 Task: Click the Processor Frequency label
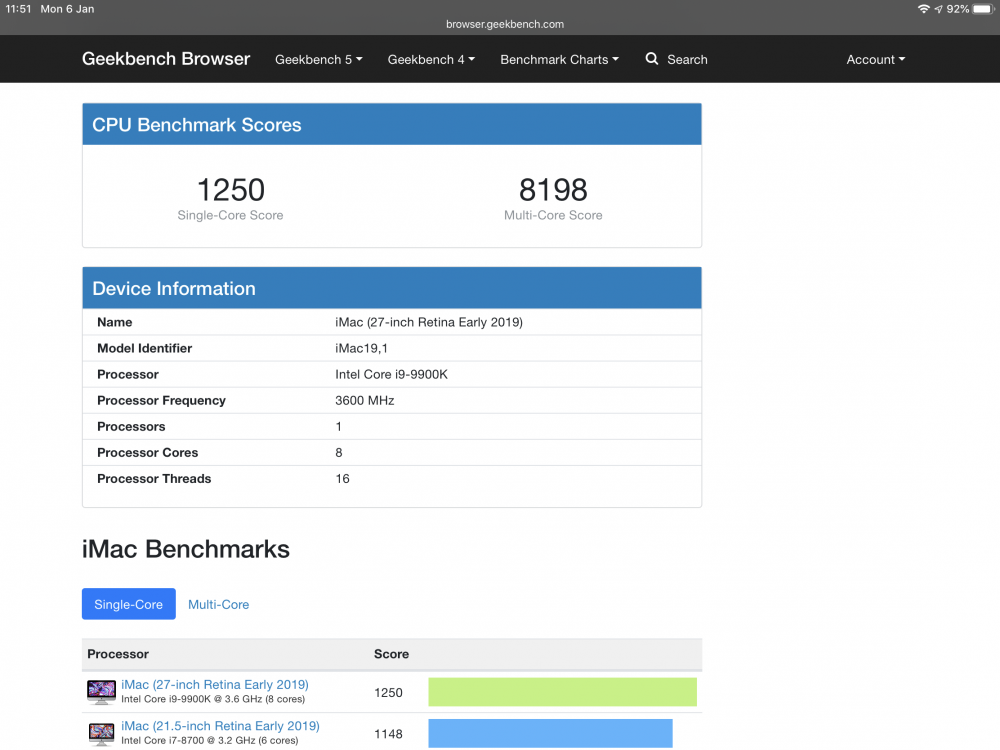click(x=161, y=401)
